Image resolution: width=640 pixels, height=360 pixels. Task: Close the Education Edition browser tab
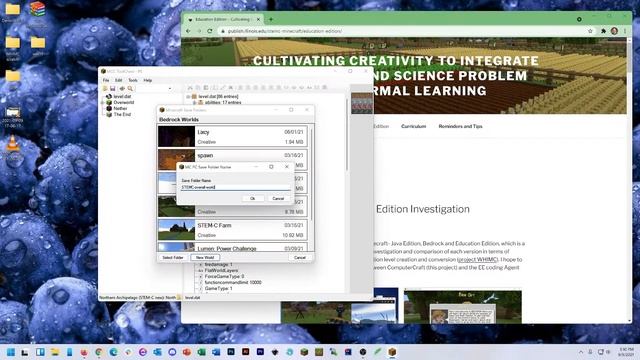(x=258, y=19)
